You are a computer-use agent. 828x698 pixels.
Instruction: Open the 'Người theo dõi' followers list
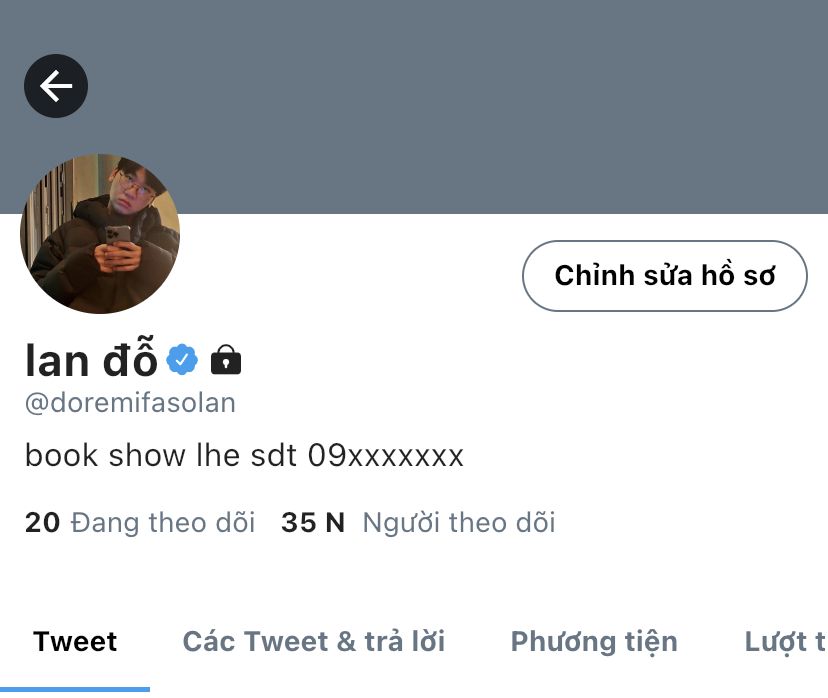click(459, 523)
